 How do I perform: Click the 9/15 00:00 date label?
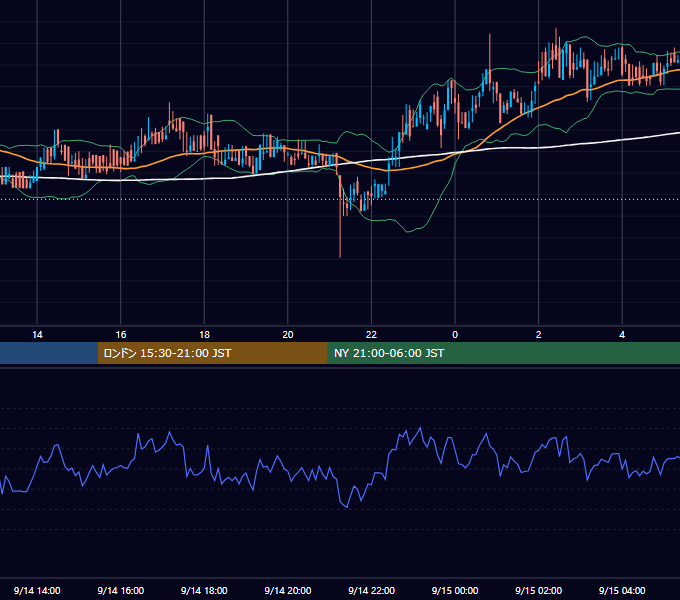(455, 590)
